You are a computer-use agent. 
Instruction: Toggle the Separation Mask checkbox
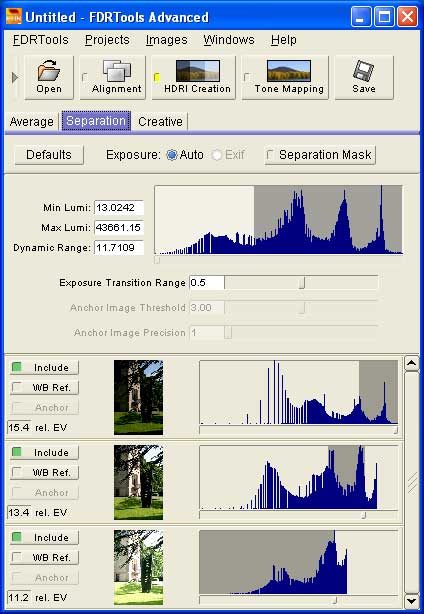(x=269, y=155)
